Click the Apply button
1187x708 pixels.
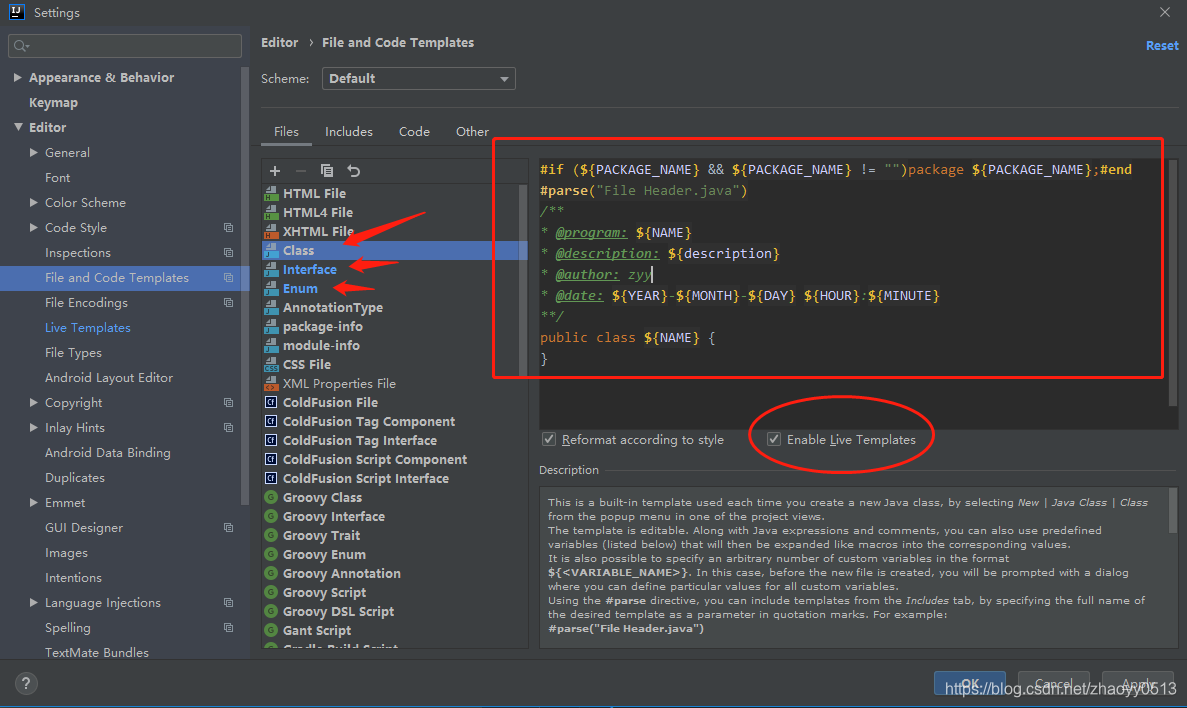pyautogui.click(x=1138, y=683)
